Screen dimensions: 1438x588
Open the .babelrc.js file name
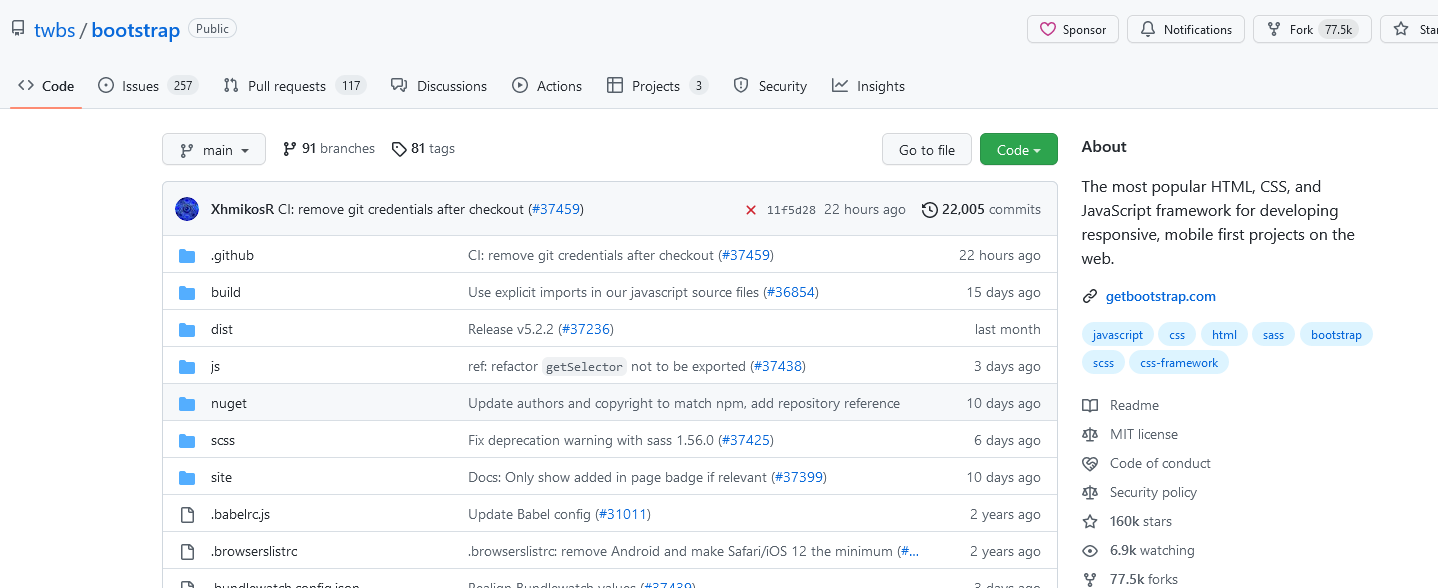pos(240,514)
